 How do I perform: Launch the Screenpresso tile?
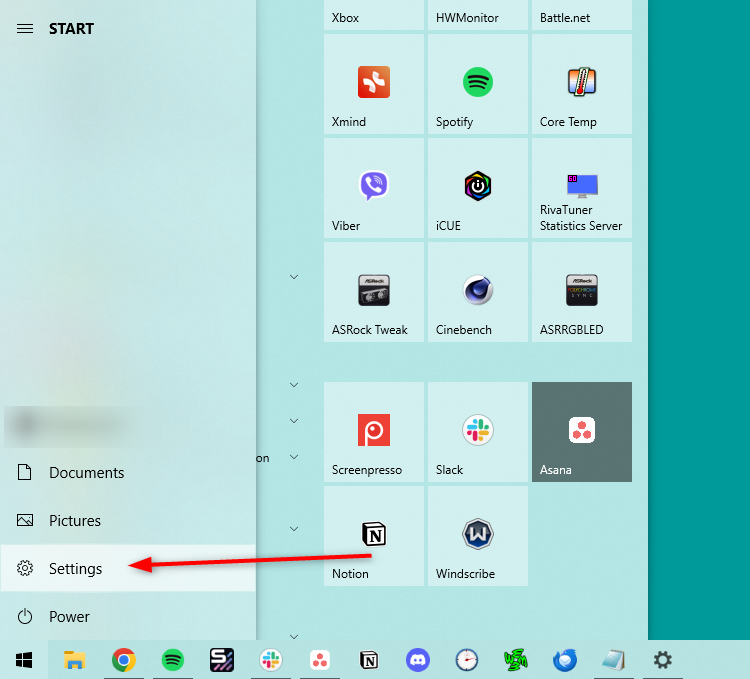coord(374,432)
